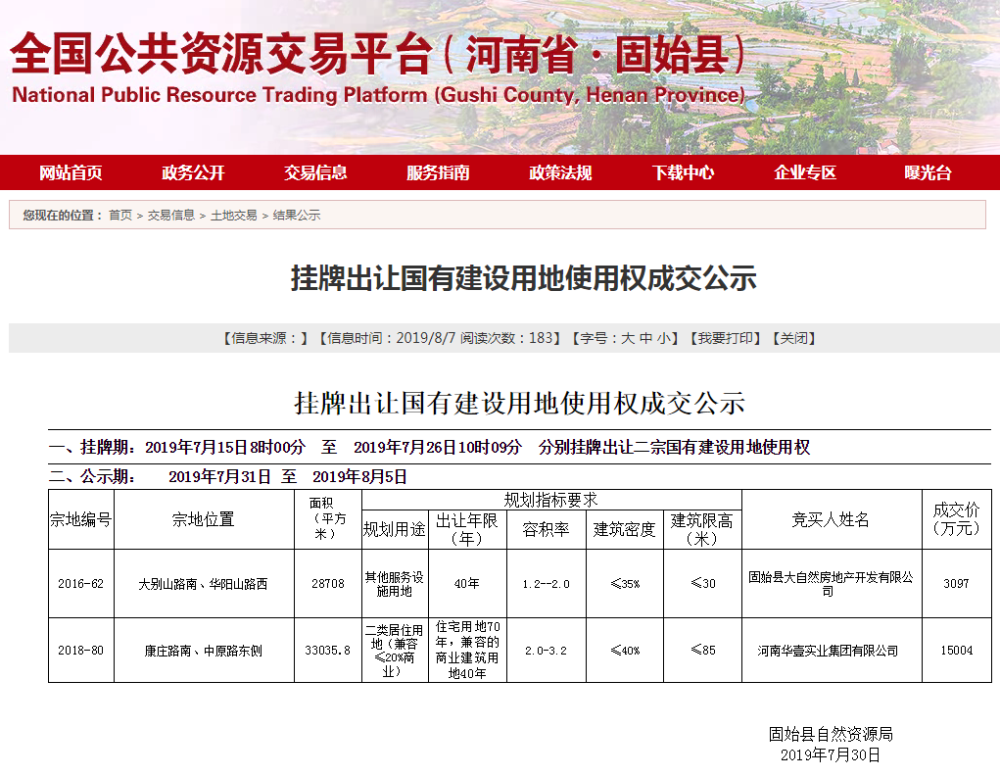Click the 二类居住用地 planning use cell
The image size is (1000, 777).
click(x=394, y=651)
